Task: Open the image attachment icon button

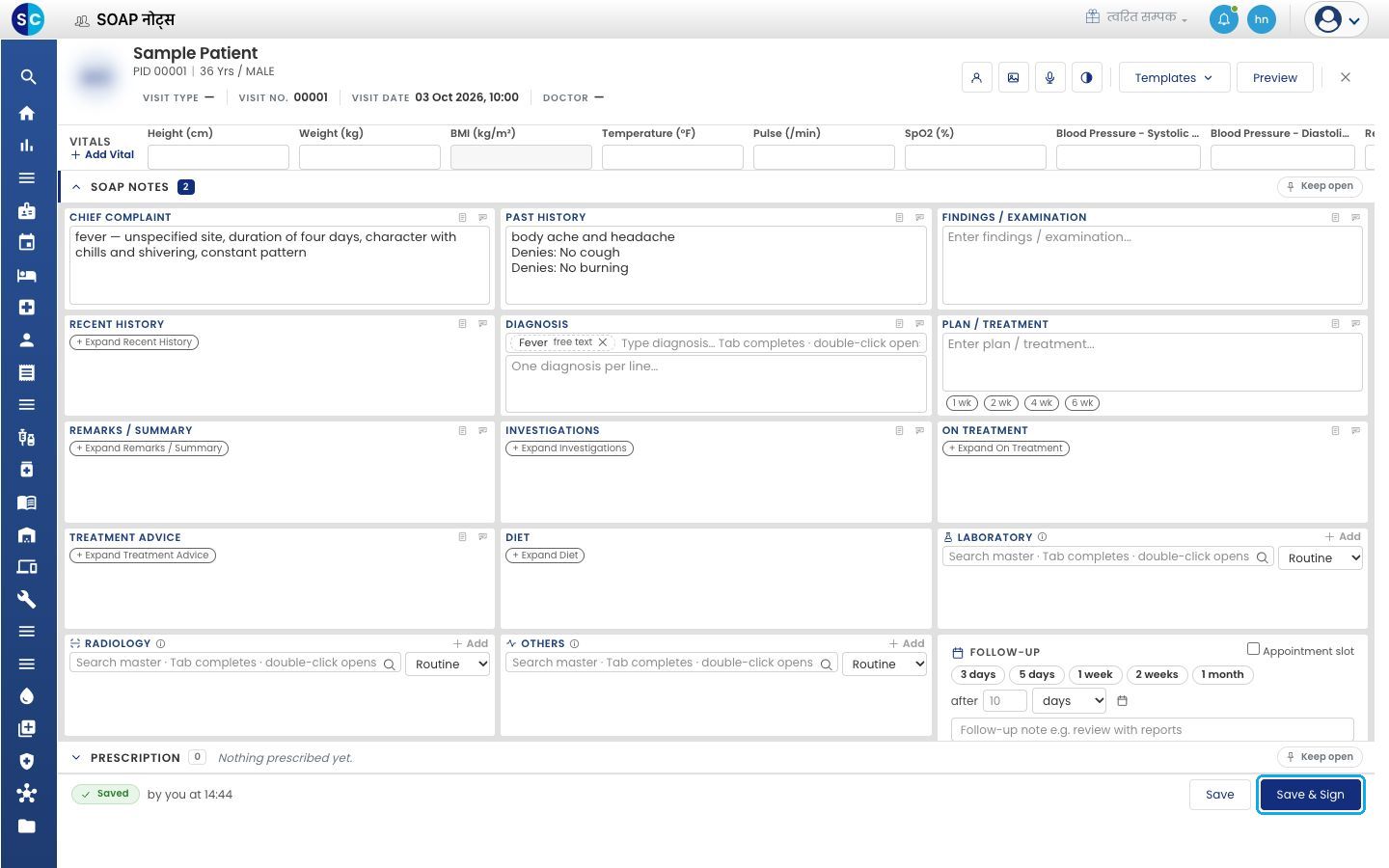Action: pos(1013,78)
